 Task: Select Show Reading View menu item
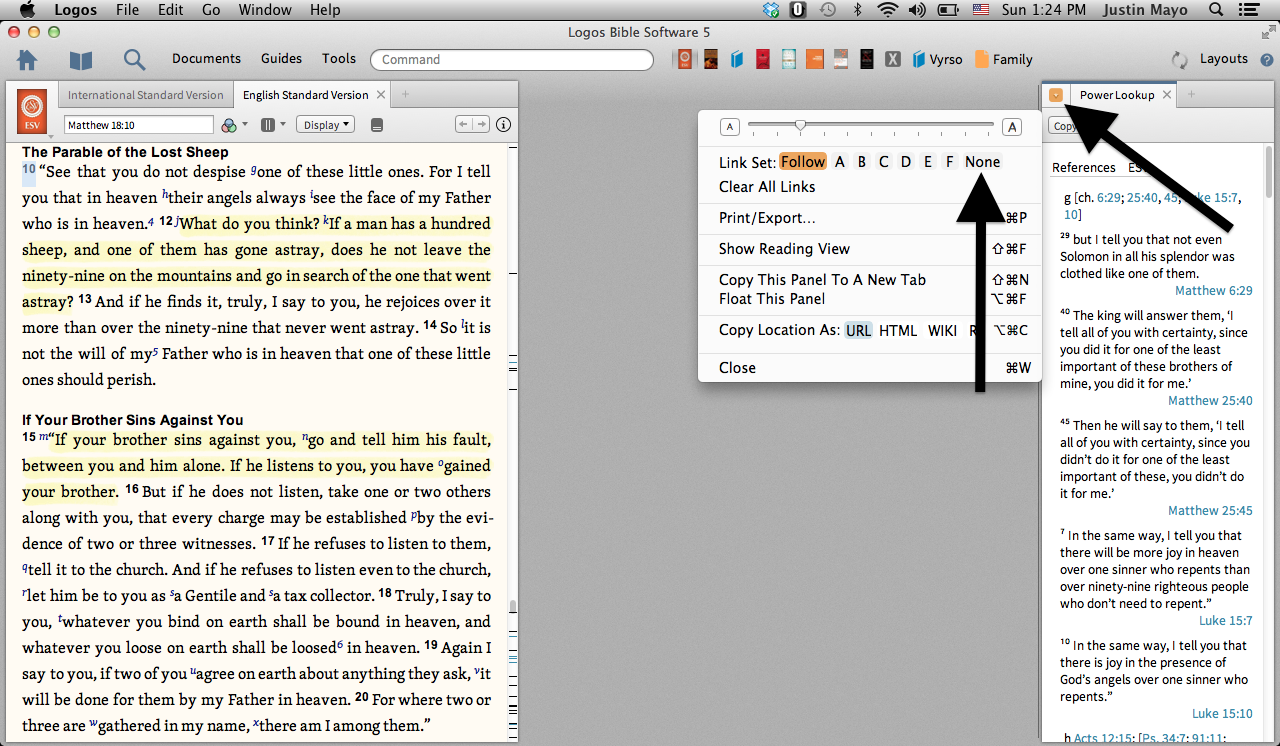[x=784, y=249]
